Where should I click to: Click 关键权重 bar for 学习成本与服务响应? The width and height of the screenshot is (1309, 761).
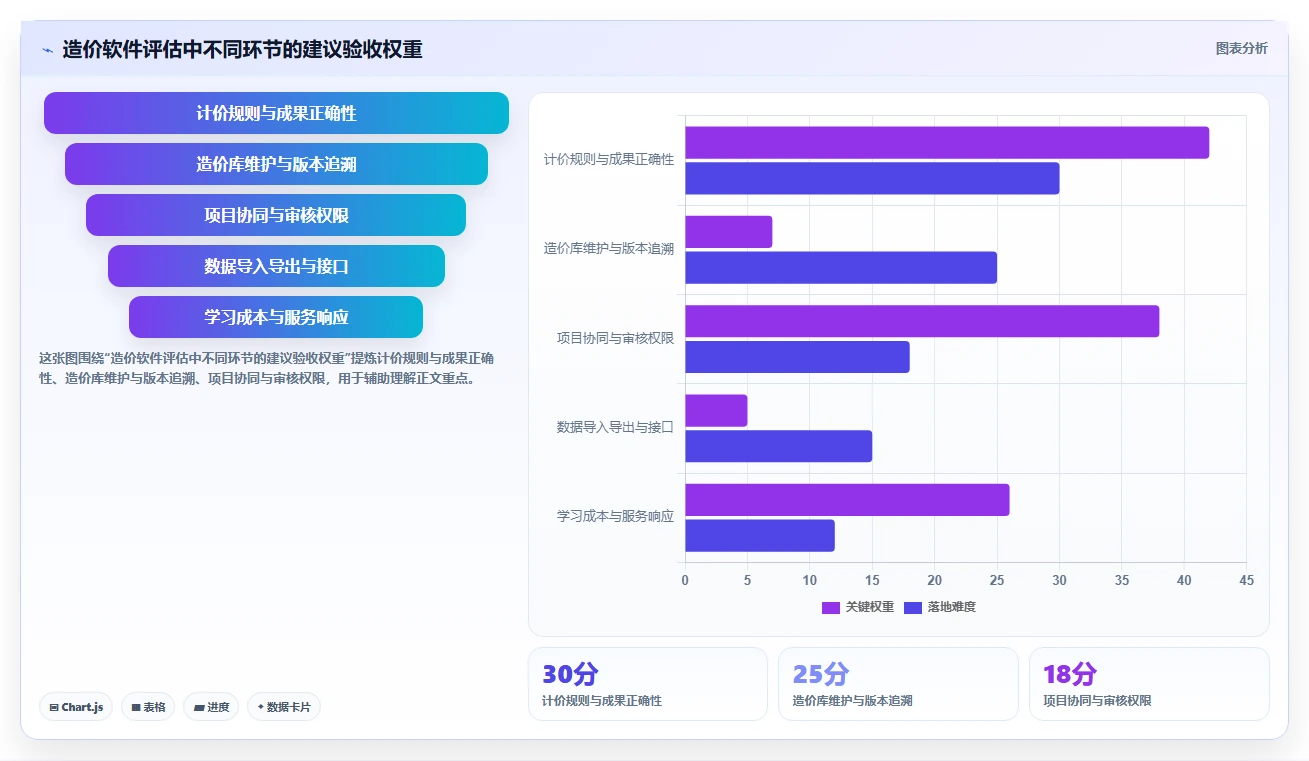click(847, 500)
